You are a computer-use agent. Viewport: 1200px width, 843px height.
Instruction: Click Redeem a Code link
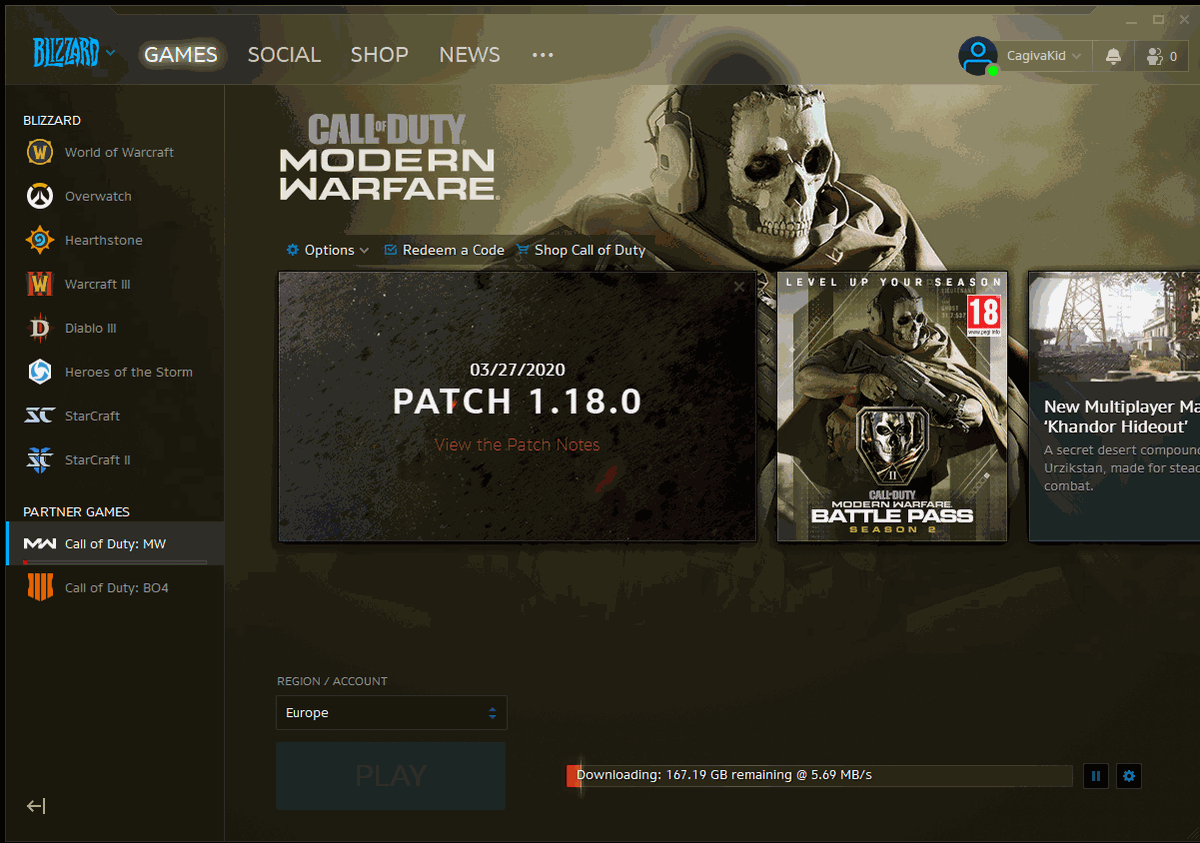pos(444,250)
